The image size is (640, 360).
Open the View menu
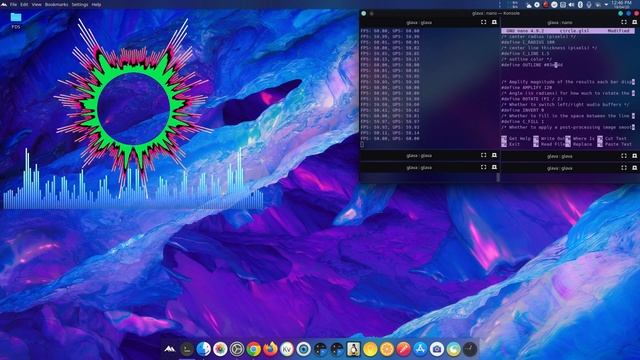37,4
